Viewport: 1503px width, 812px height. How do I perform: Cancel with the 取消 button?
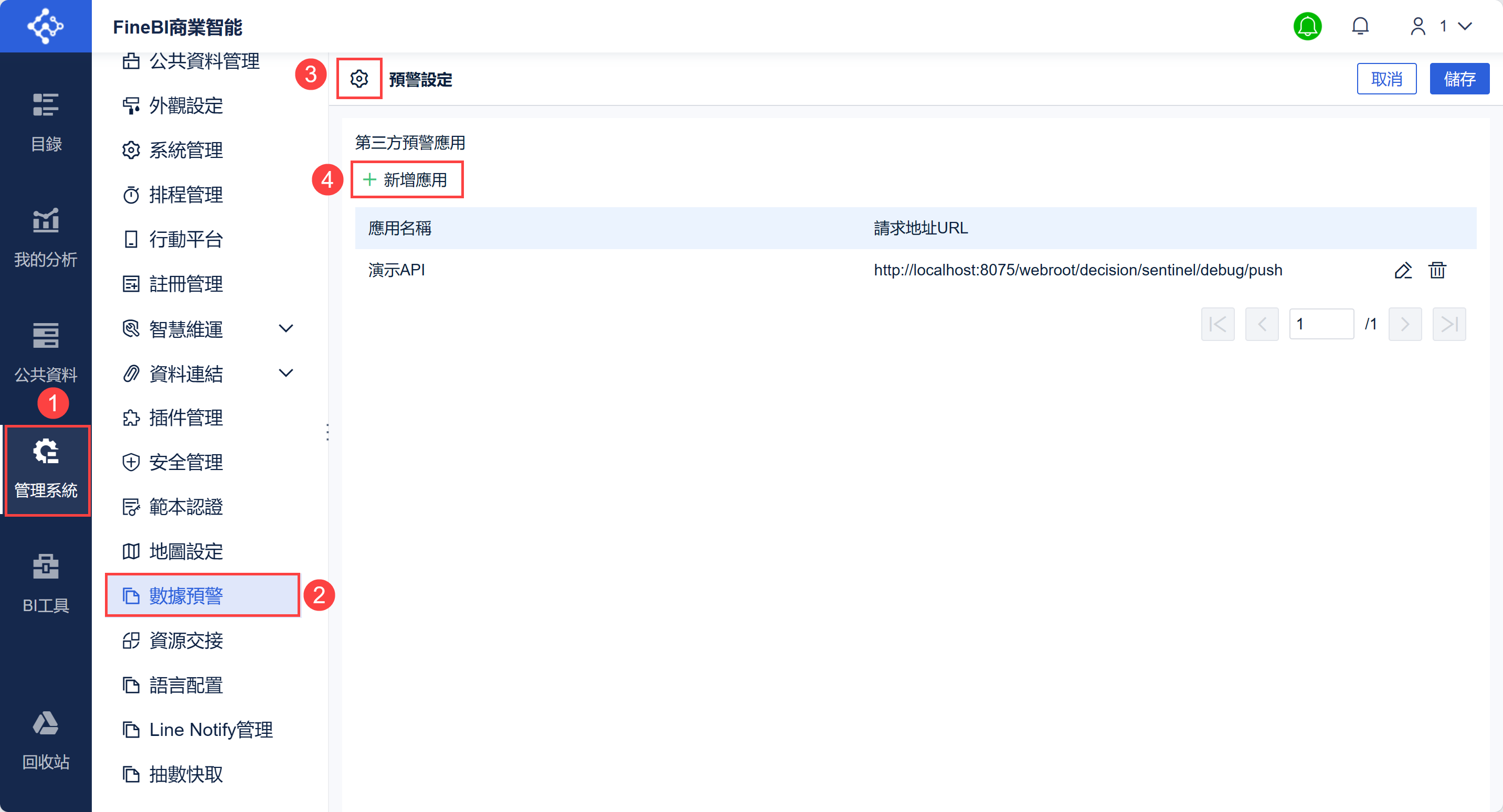[x=1387, y=78]
